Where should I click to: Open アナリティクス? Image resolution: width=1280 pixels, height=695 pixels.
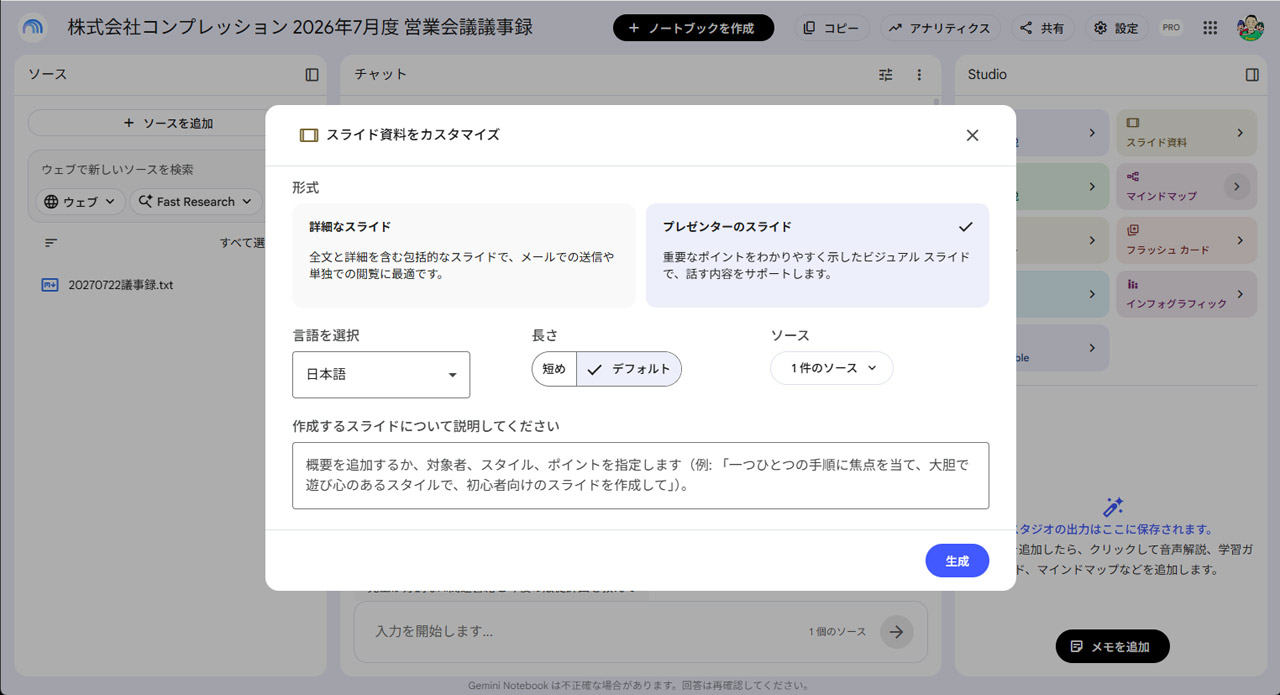(x=940, y=28)
